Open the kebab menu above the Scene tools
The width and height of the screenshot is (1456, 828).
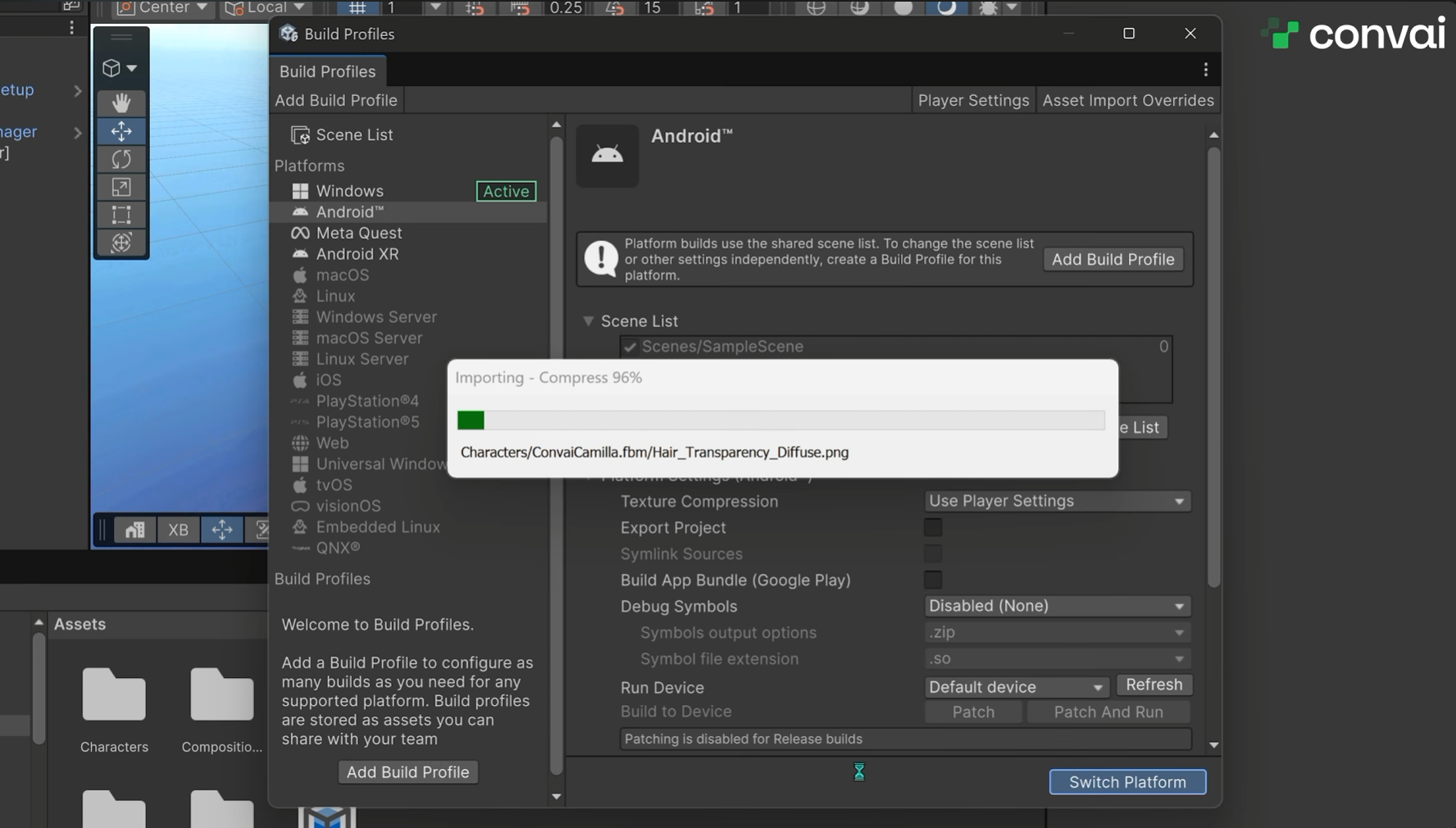(x=71, y=27)
